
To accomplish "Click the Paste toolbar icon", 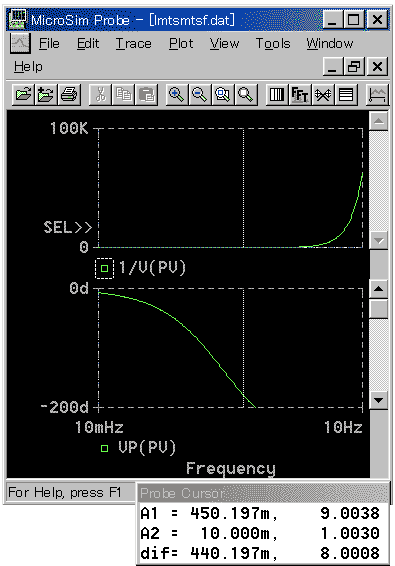I will [x=146, y=95].
